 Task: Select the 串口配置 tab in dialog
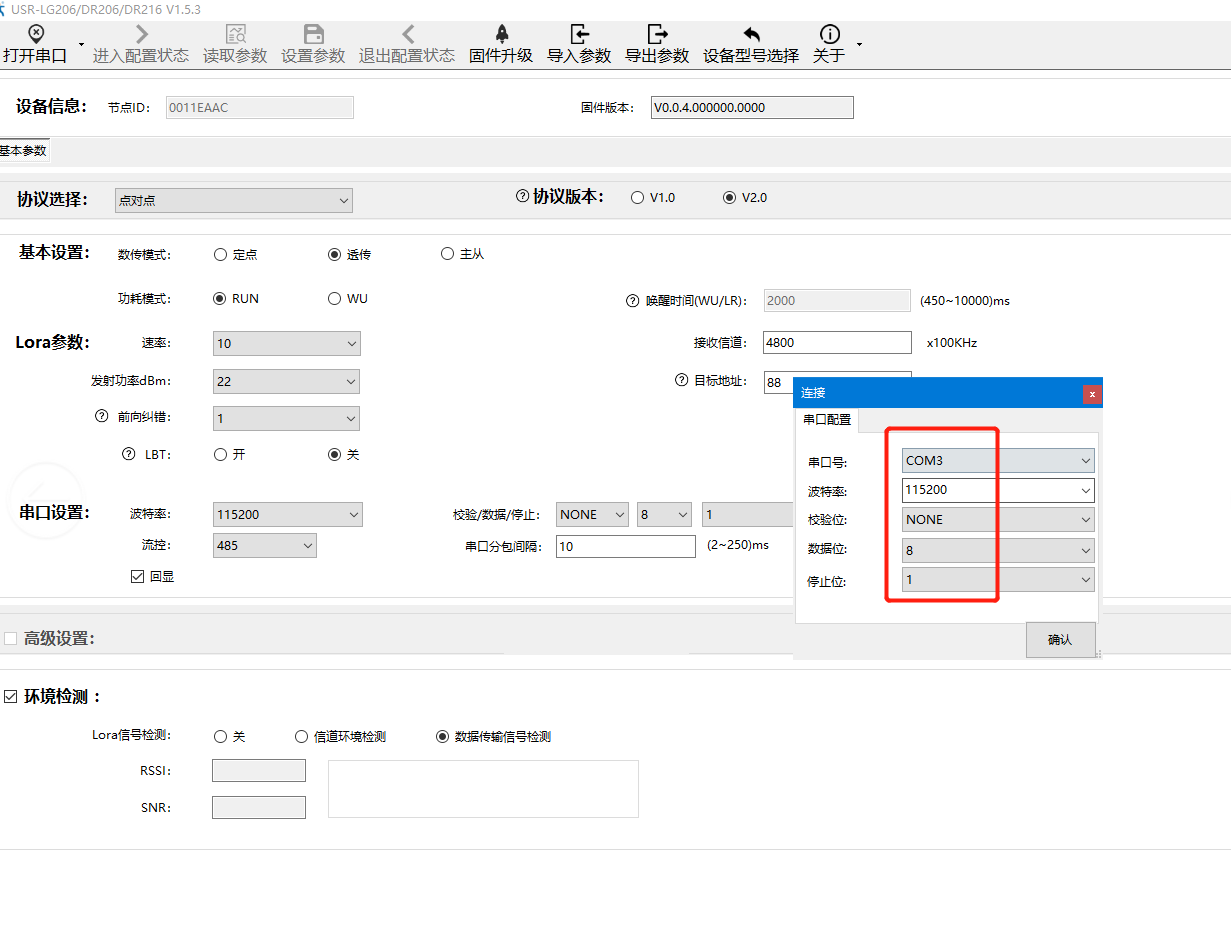827,420
